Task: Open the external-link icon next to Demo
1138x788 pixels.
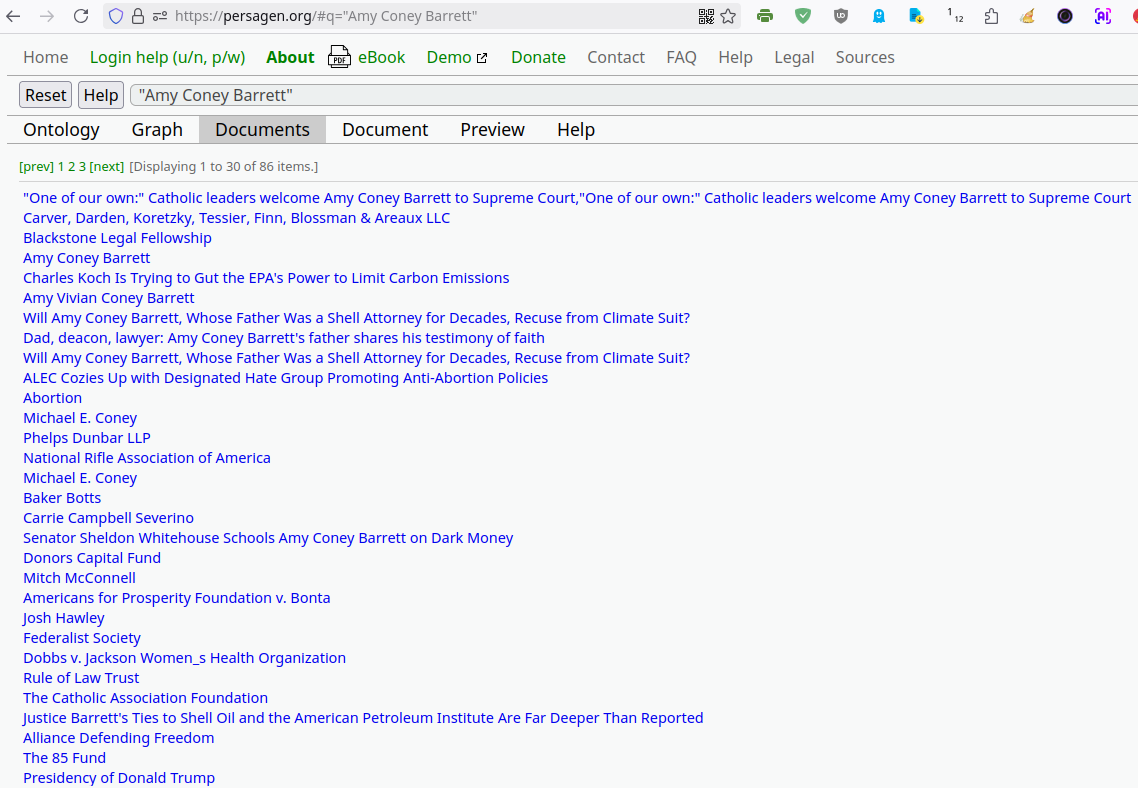Action: pyautogui.click(x=482, y=58)
